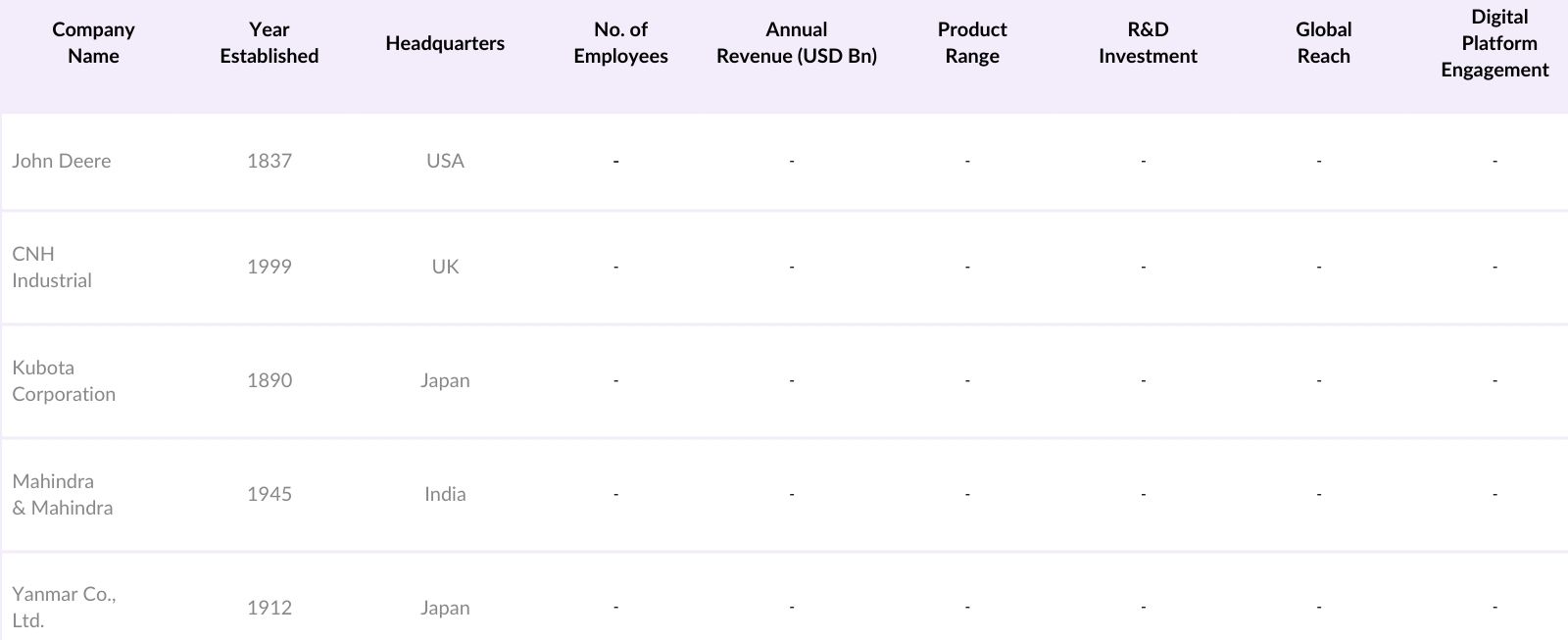Image resolution: width=1568 pixels, height=640 pixels.
Task: Click the No. of Employees header
Action: click(x=620, y=43)
